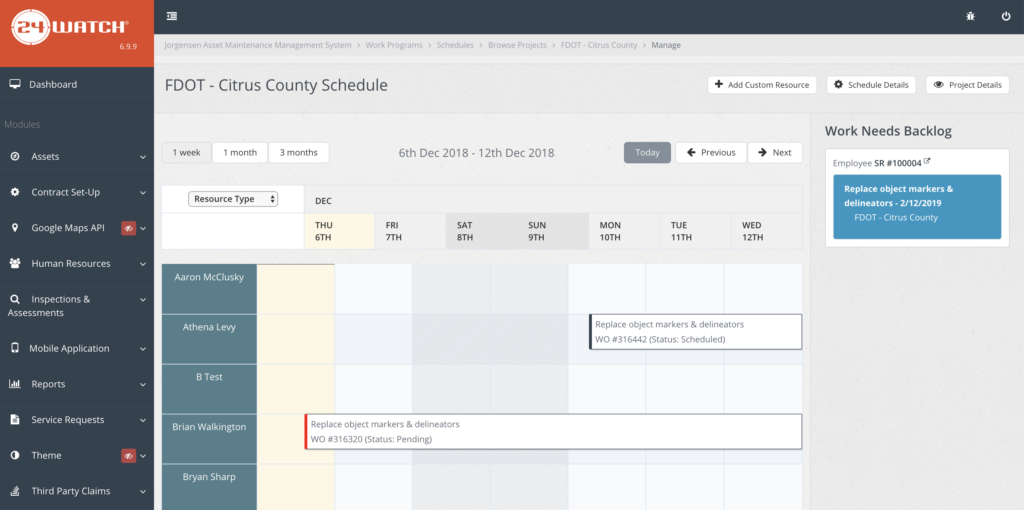The image size is (1024, 510).
Task: Click the right arrow icon on Next
Action: pos(762,152)
